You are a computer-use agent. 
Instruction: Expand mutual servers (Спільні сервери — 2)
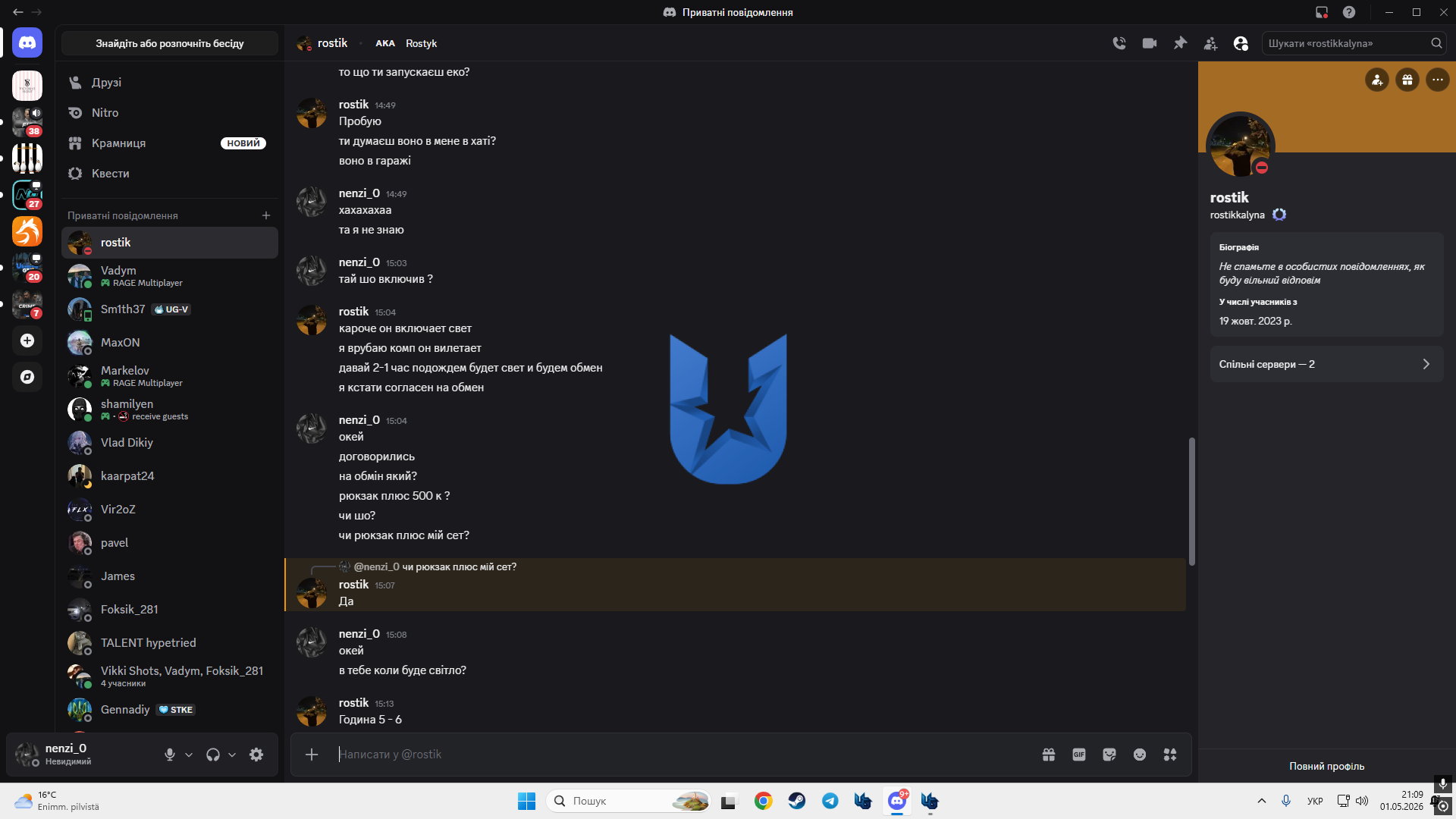click(x=1327, y=365)
